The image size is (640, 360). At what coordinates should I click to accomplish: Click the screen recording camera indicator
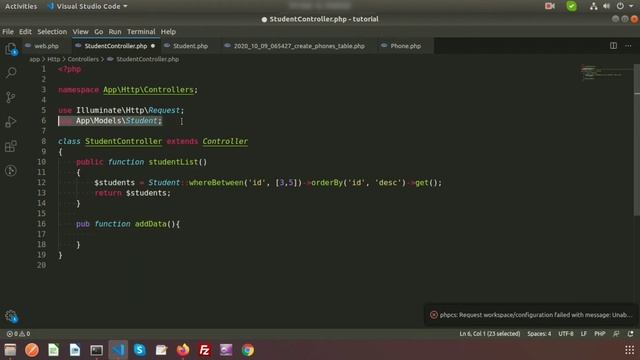tap(550, 6)
